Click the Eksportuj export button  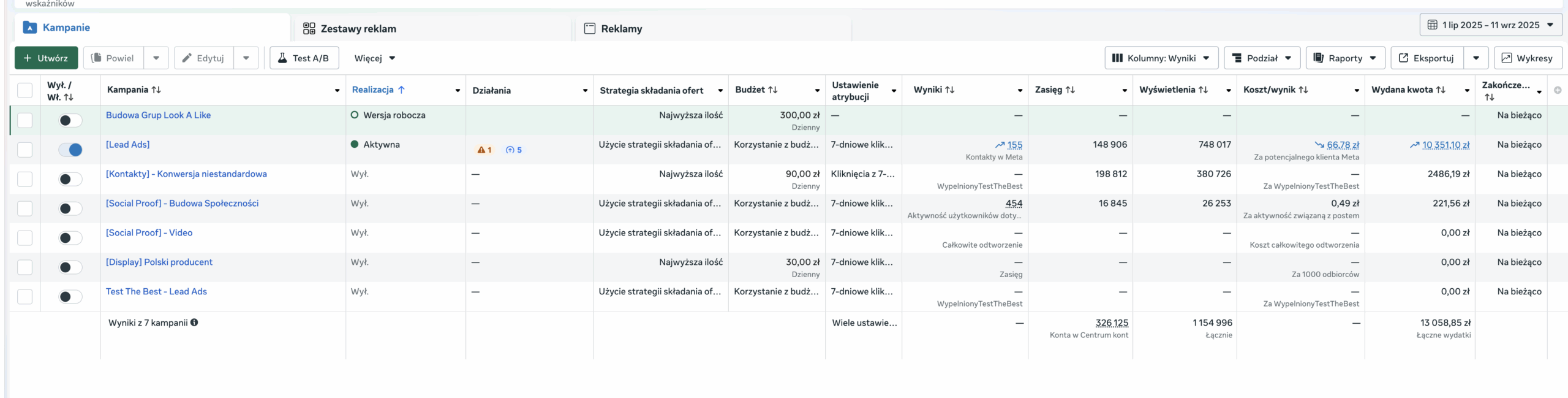click(x=1427, y=58)
